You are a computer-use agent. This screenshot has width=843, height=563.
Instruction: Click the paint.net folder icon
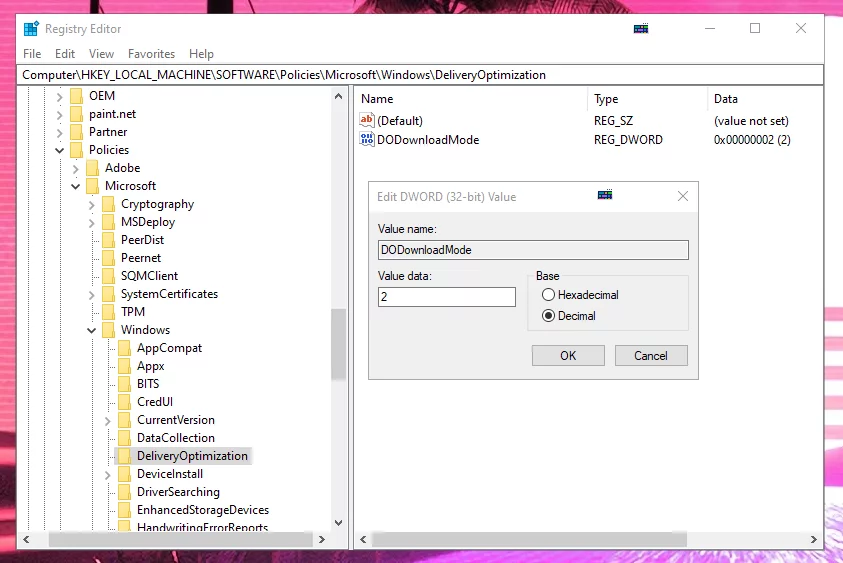tap(77, 114)
